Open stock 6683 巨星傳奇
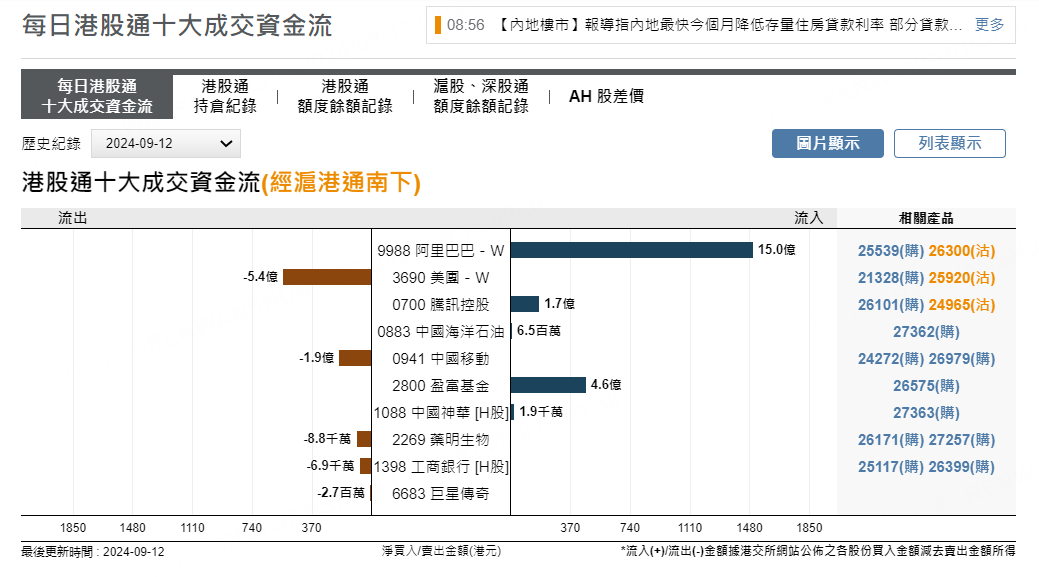Screen dimensions: 1039x577 [x=441, y=494]
